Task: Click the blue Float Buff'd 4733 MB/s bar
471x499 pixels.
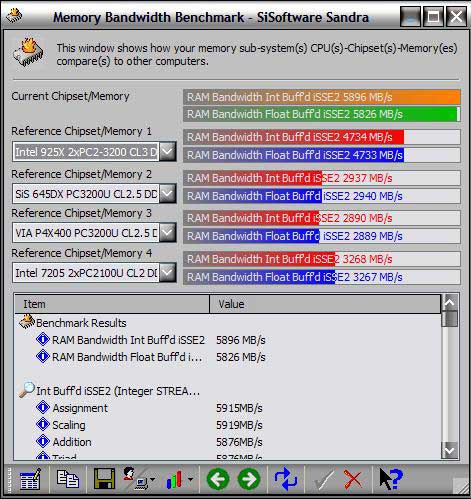Action: (x=322, y=155)
